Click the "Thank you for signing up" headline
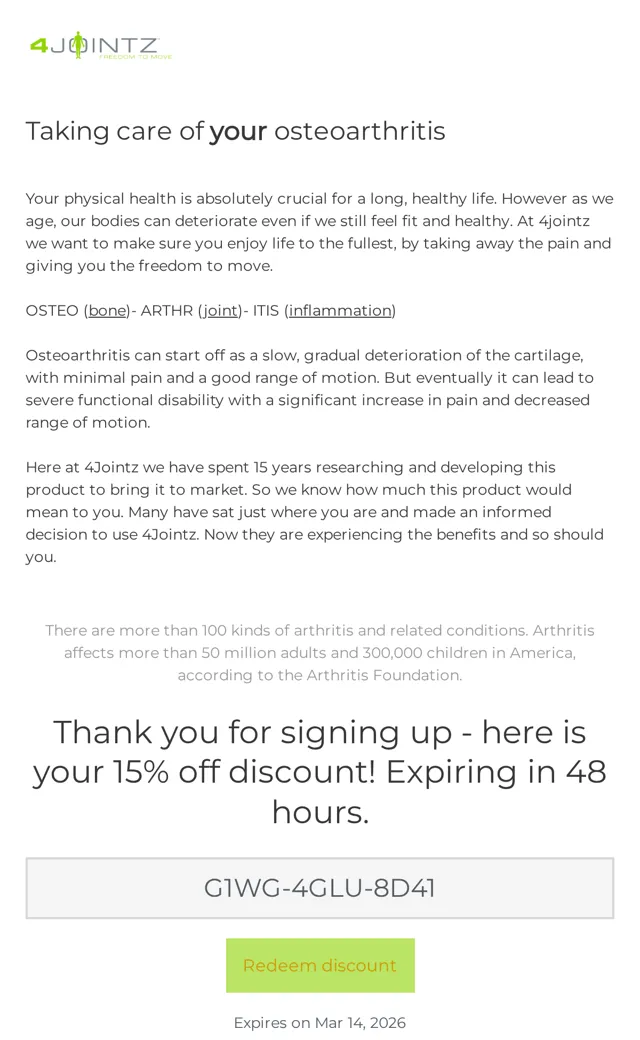The height and width of the screenshot is (1040, 640). click(x=320, y=771)
